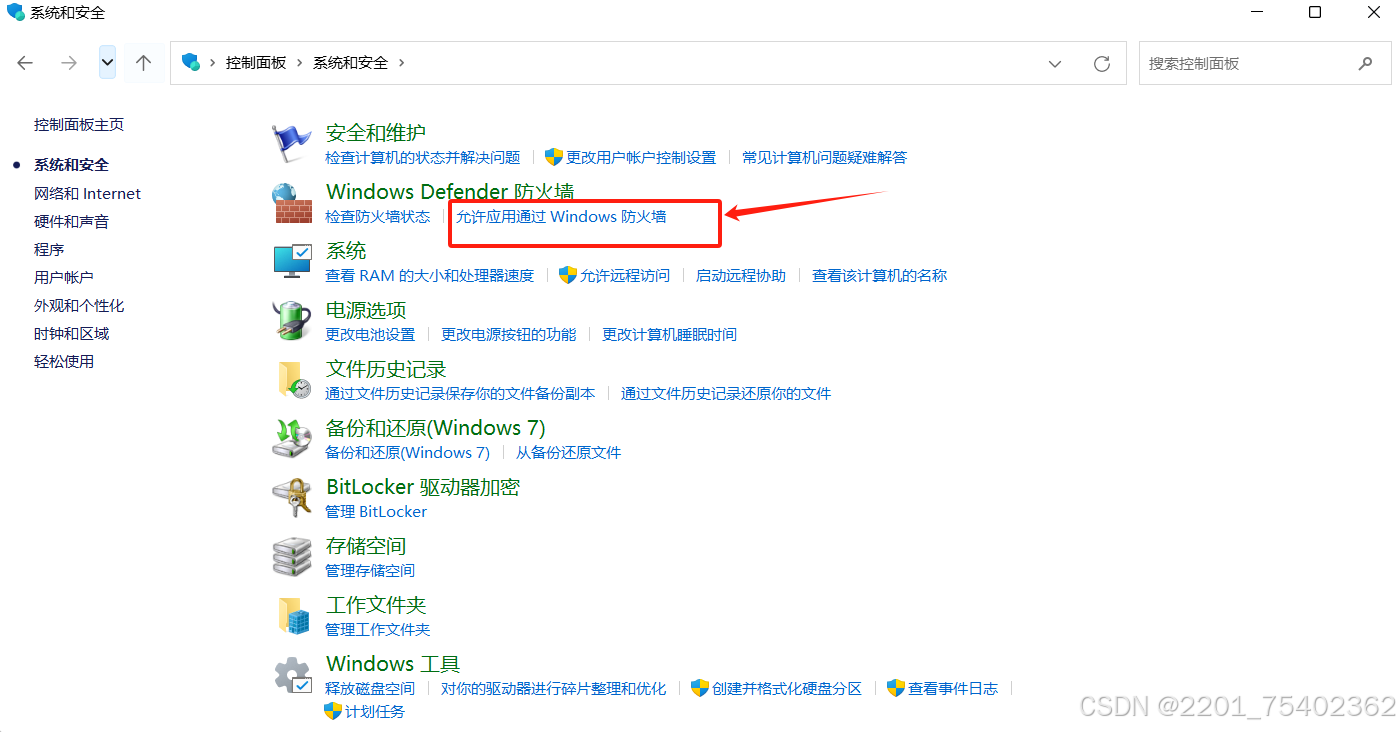Expand the chevron after 系统和安全 breadcrumb
The height and width of the screenshot is (732, 1400).
tap(402, 63)
